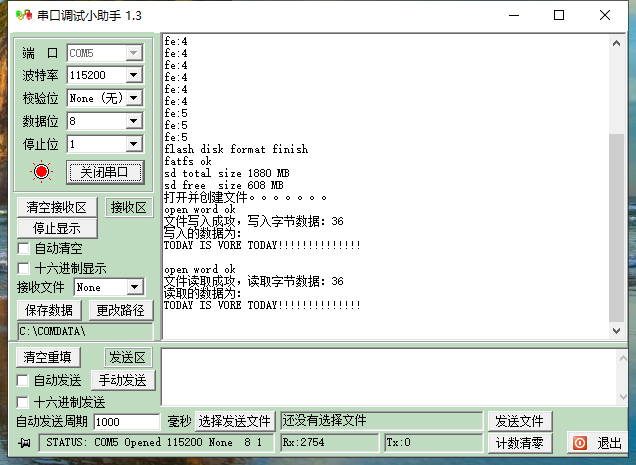Toggle 十六进制显示 checkbox
636x465 pixels.
[x=24, y=268]
